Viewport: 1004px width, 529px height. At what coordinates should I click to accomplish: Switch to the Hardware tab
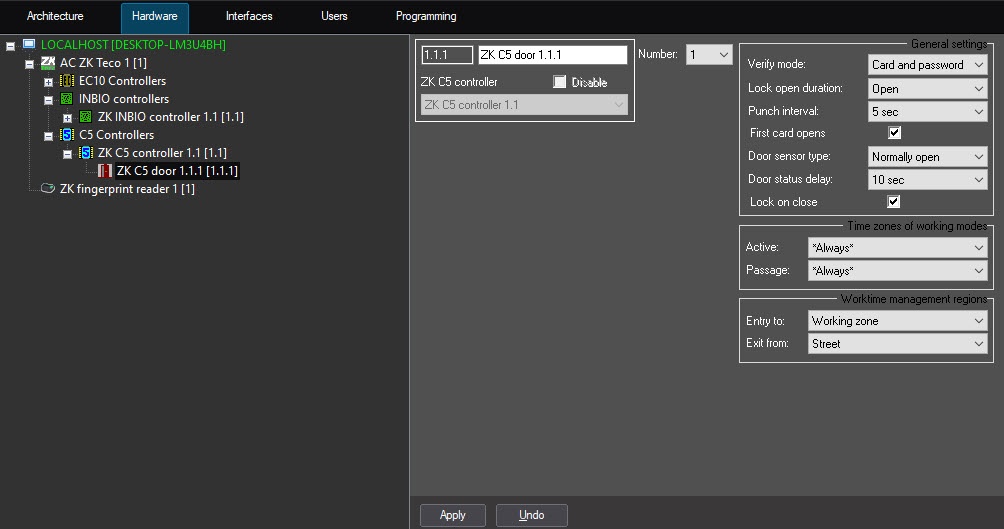pos(154,17)
